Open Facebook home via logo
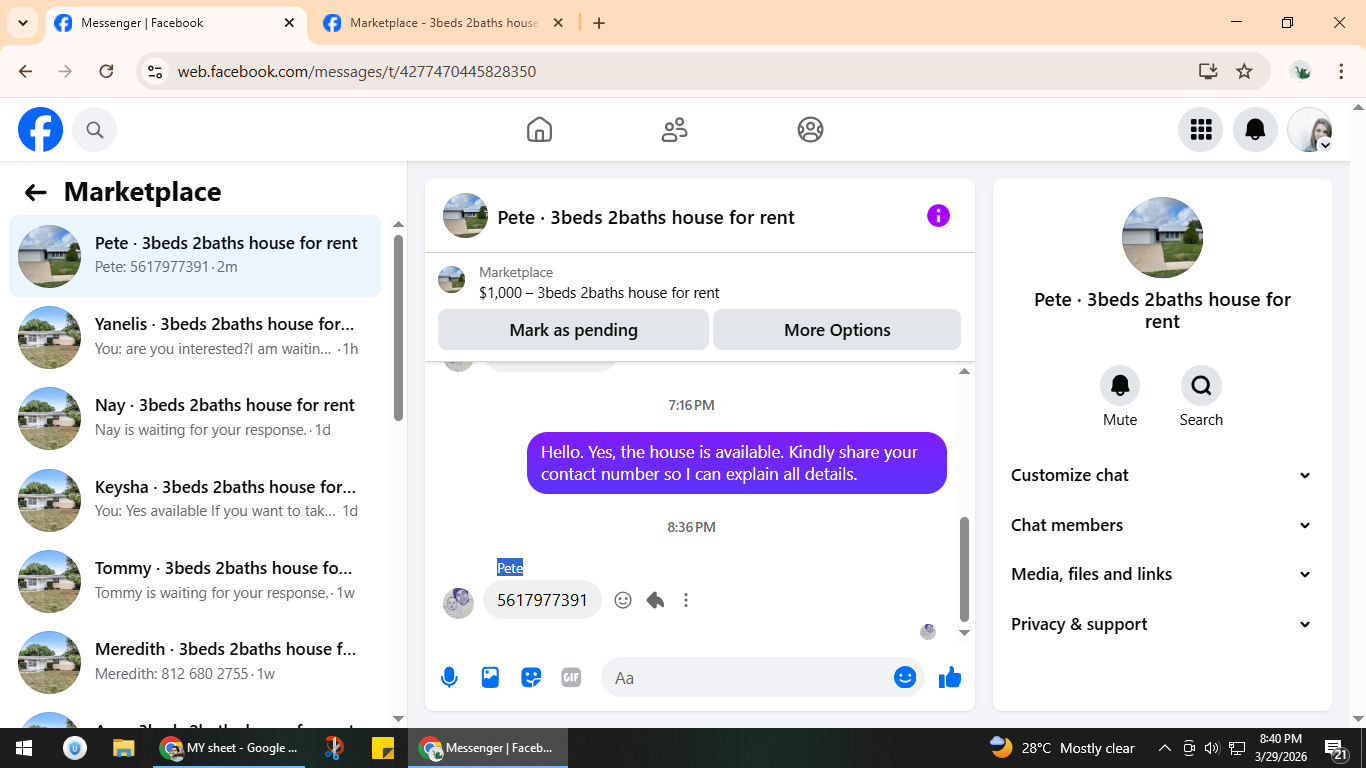The width and height of the screenshot is (1366, 768). click(41, 130)
